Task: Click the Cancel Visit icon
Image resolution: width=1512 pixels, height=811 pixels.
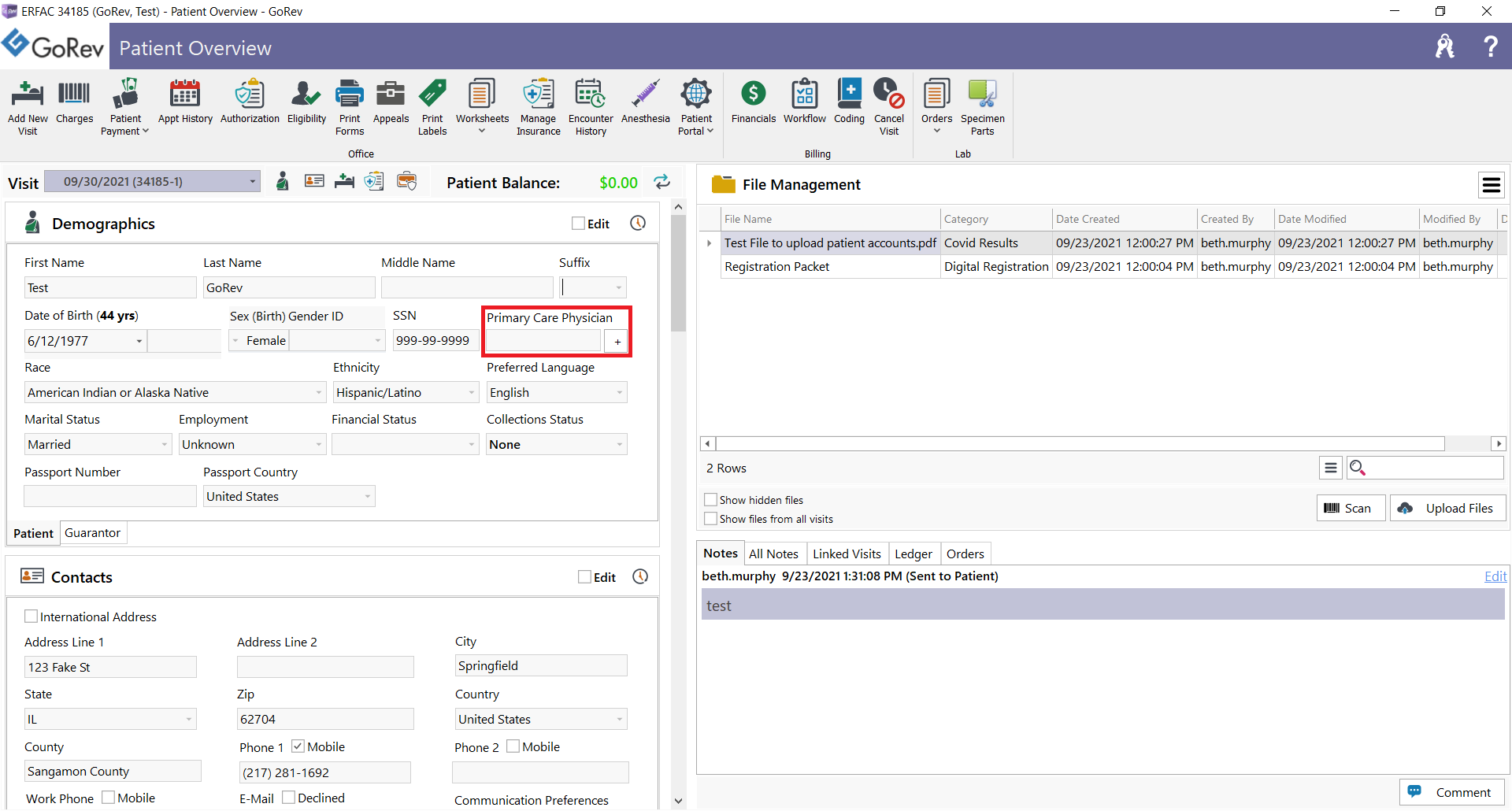Action: [x=889, y=107]
